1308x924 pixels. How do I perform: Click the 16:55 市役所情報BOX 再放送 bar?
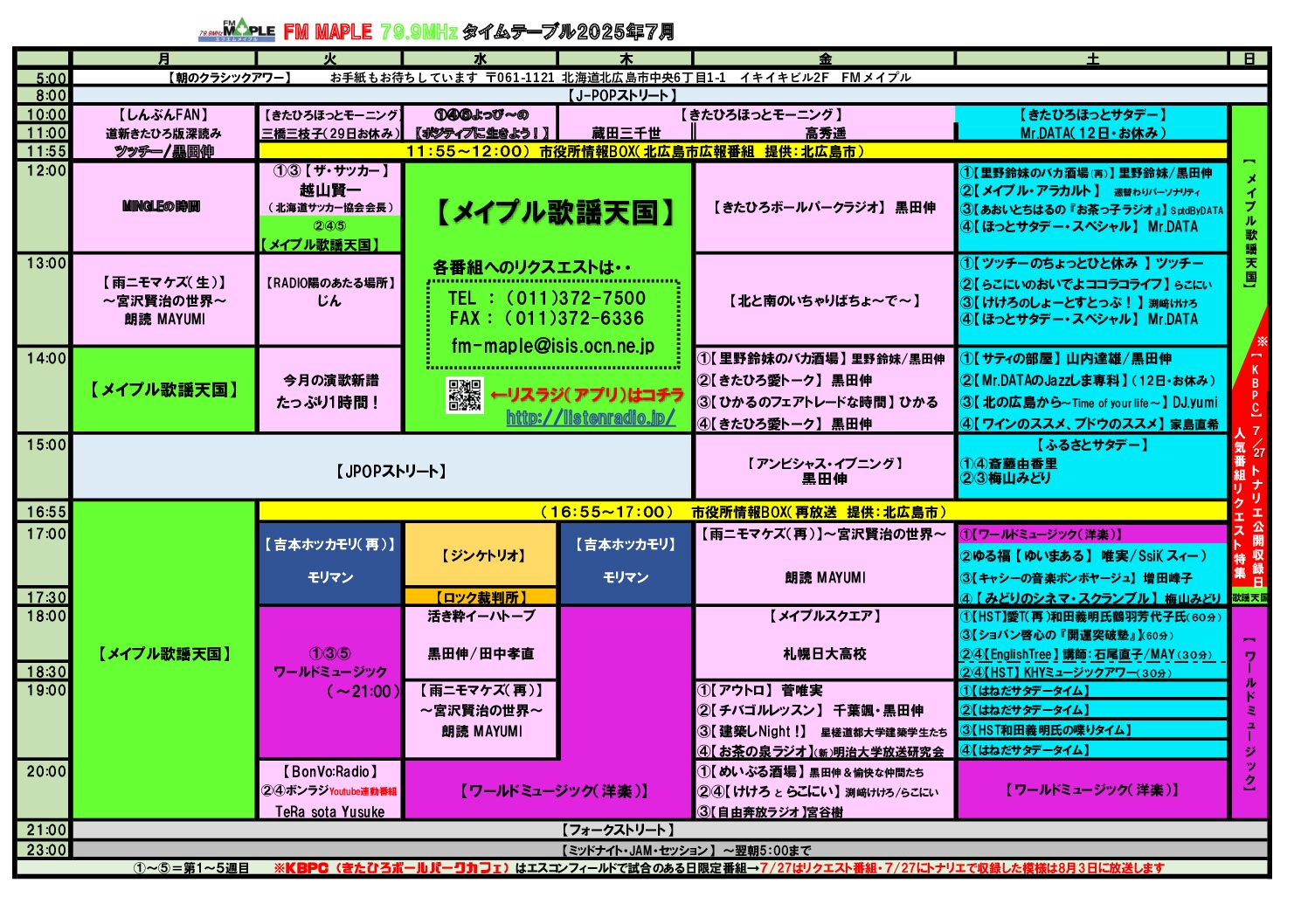point(744,512)
